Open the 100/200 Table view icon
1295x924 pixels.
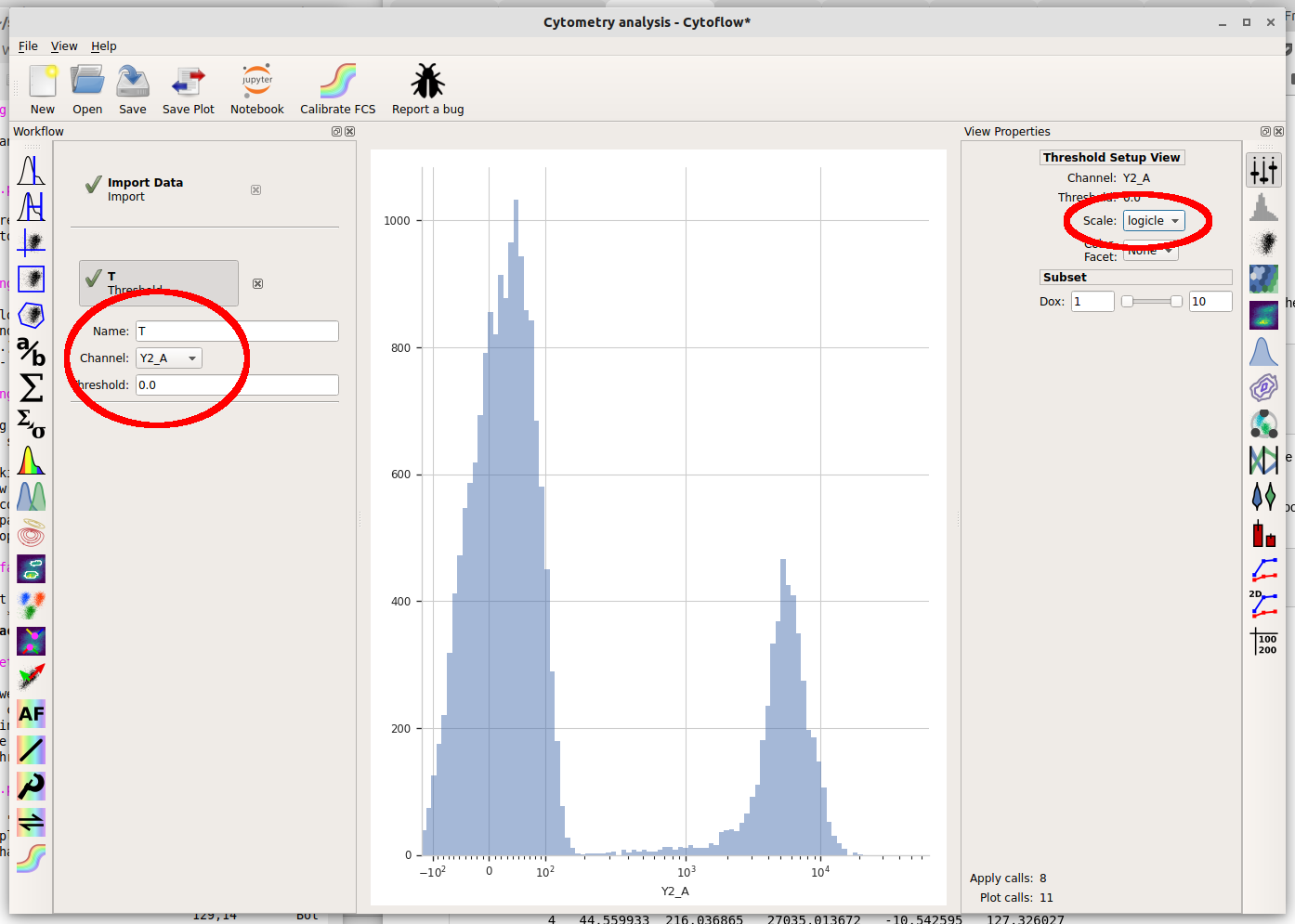coord(1263,642)
